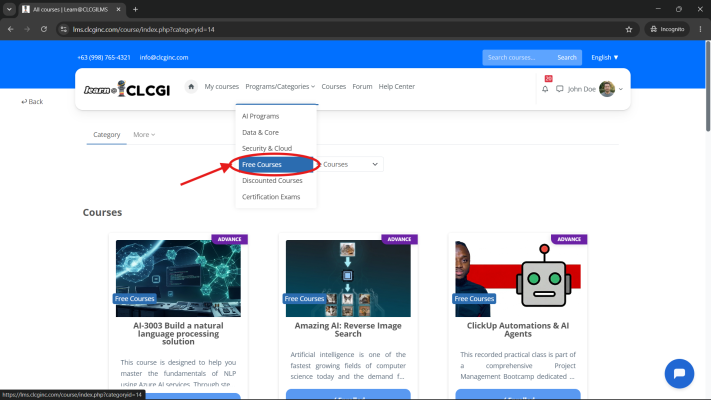View site information icon in address bar
This screenshot has height=400, width=711.
pyautogui.click(x=63, y=29)
